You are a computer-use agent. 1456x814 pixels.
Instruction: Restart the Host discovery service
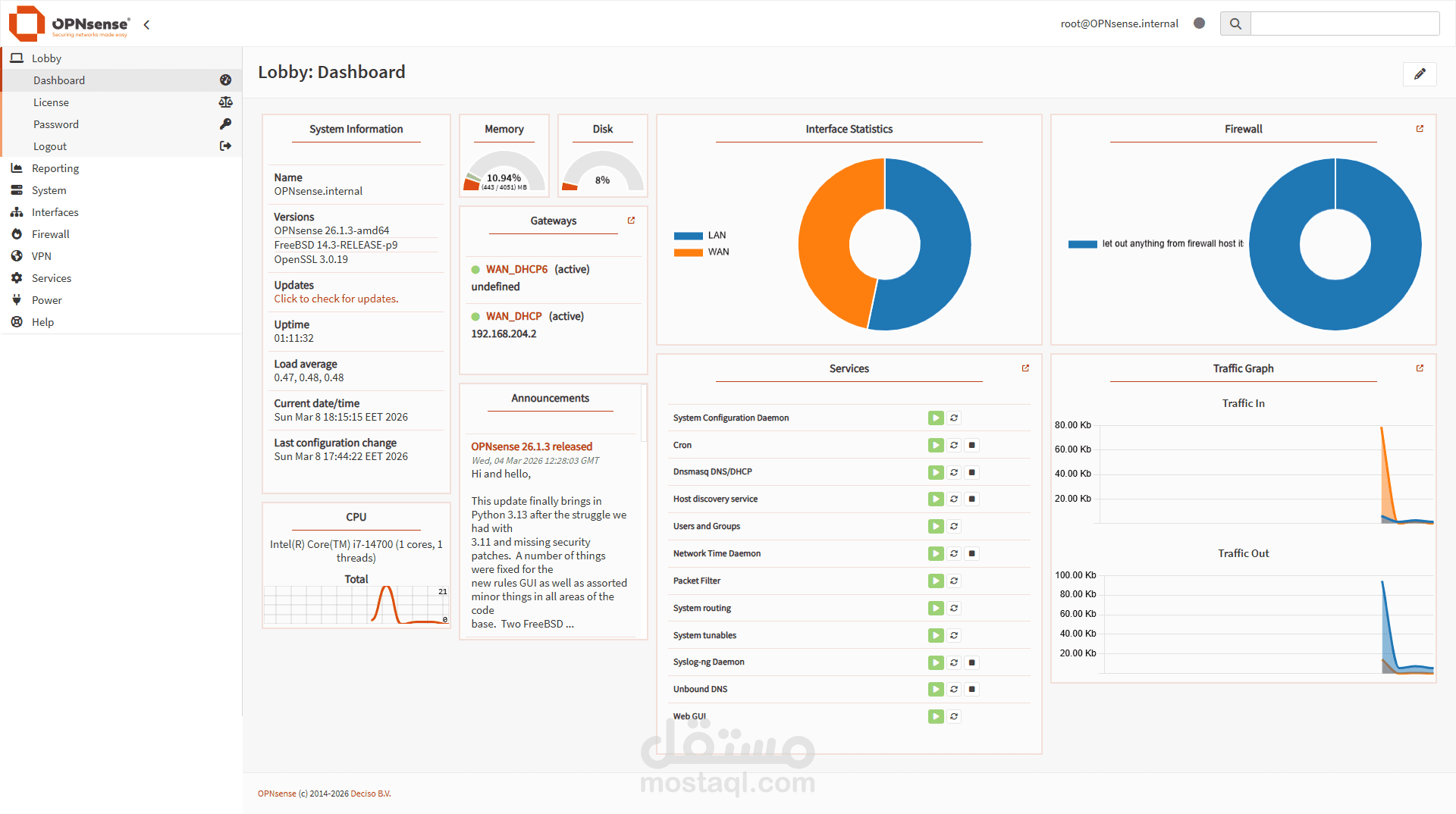click(x=954, y=499)
